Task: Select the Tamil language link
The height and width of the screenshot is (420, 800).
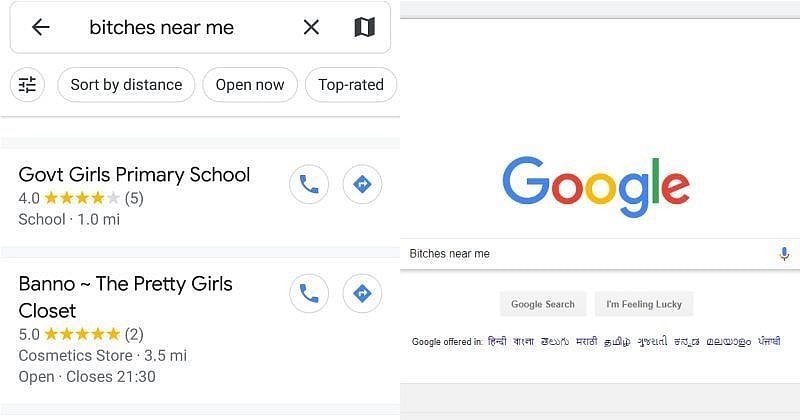Action: [x=618, y=342]
